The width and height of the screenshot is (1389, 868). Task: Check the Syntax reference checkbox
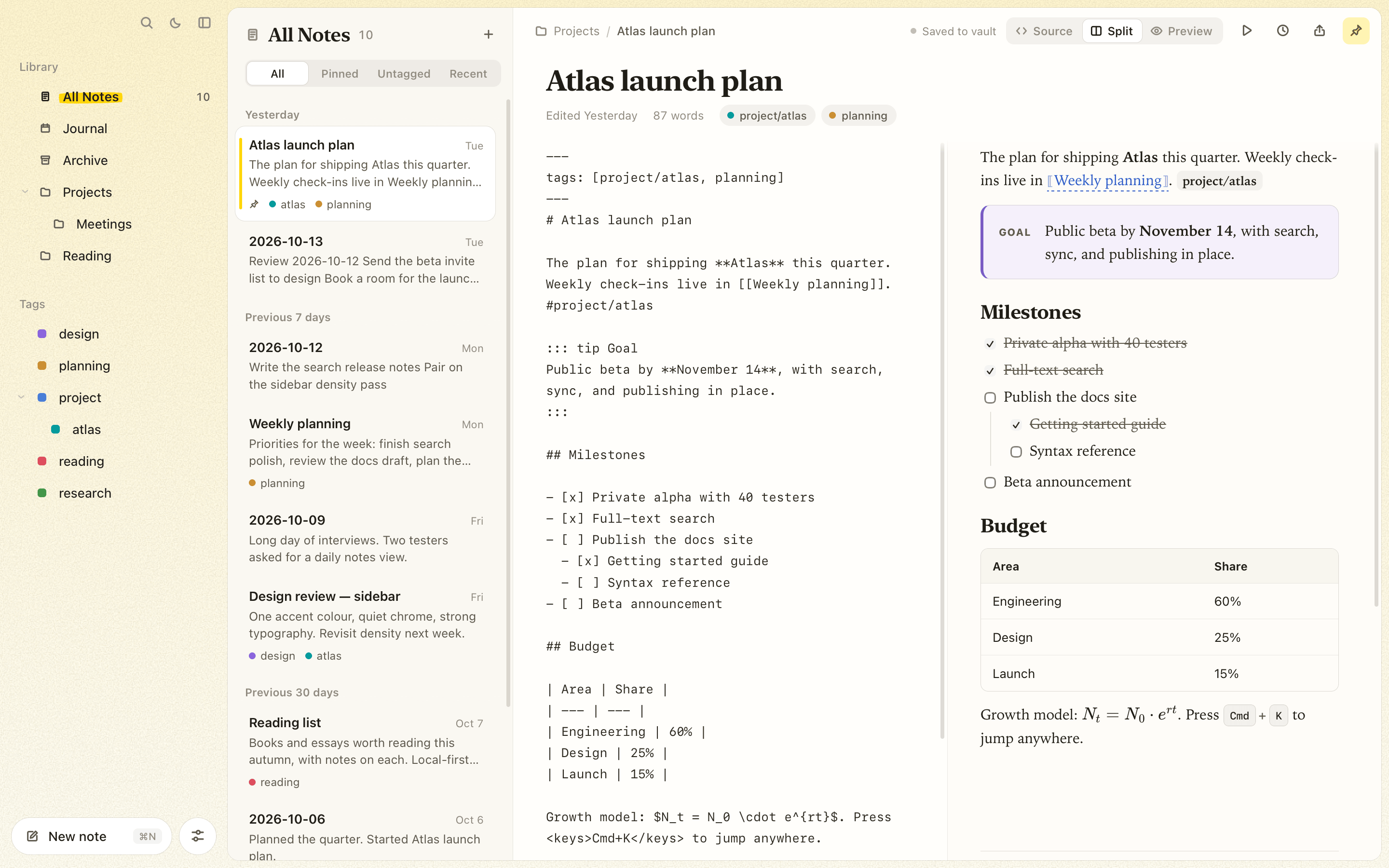(x=1016, y=452)
